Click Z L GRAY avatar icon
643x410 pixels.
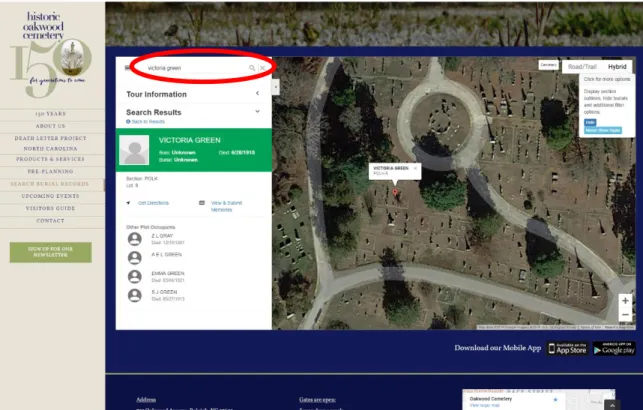pyautogui.click(x=135, y=239)
